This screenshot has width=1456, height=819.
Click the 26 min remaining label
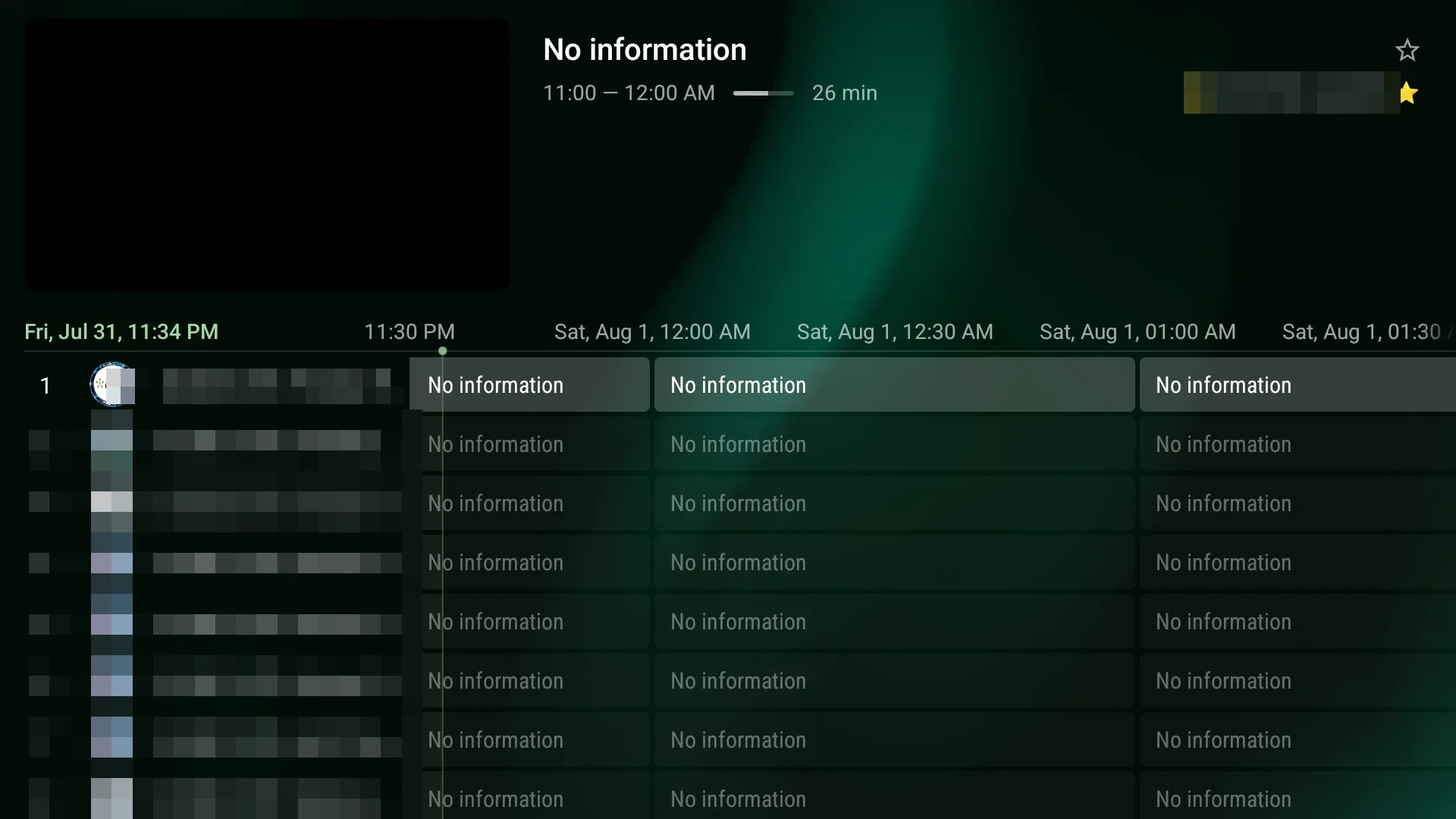tap(844, 93)
